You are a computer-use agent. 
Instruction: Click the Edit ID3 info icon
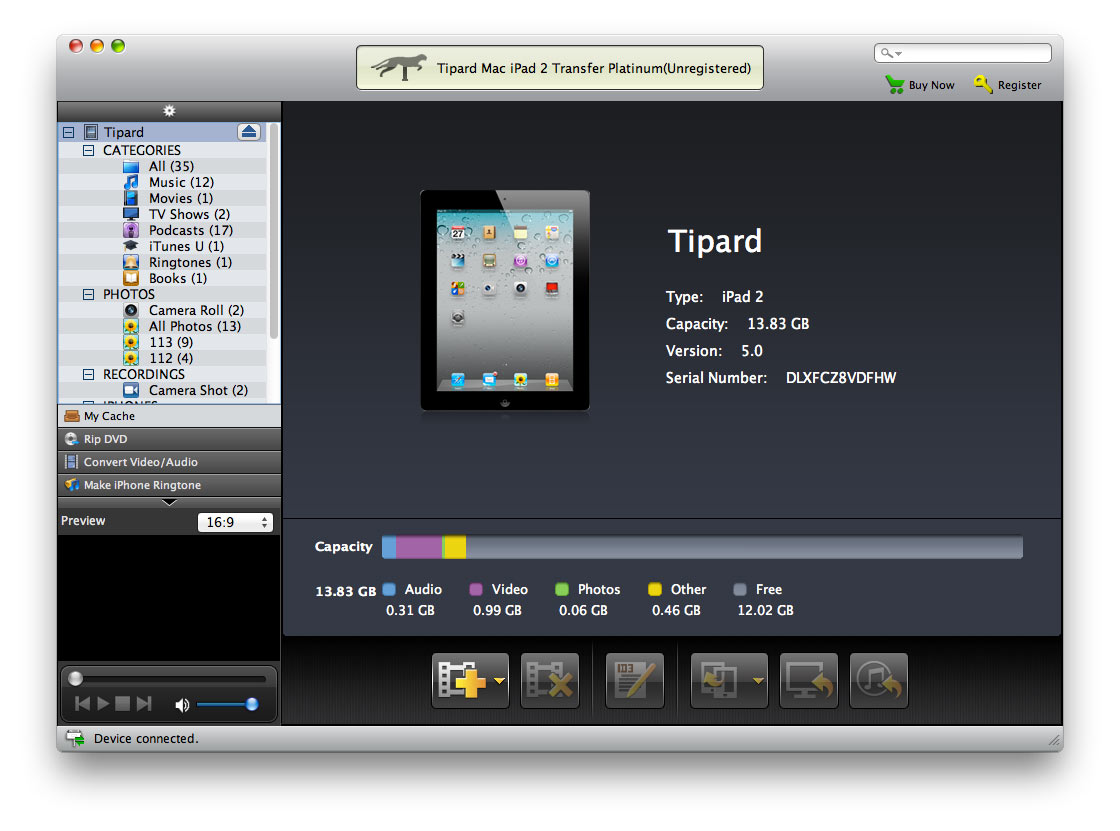tap(634, 680)
